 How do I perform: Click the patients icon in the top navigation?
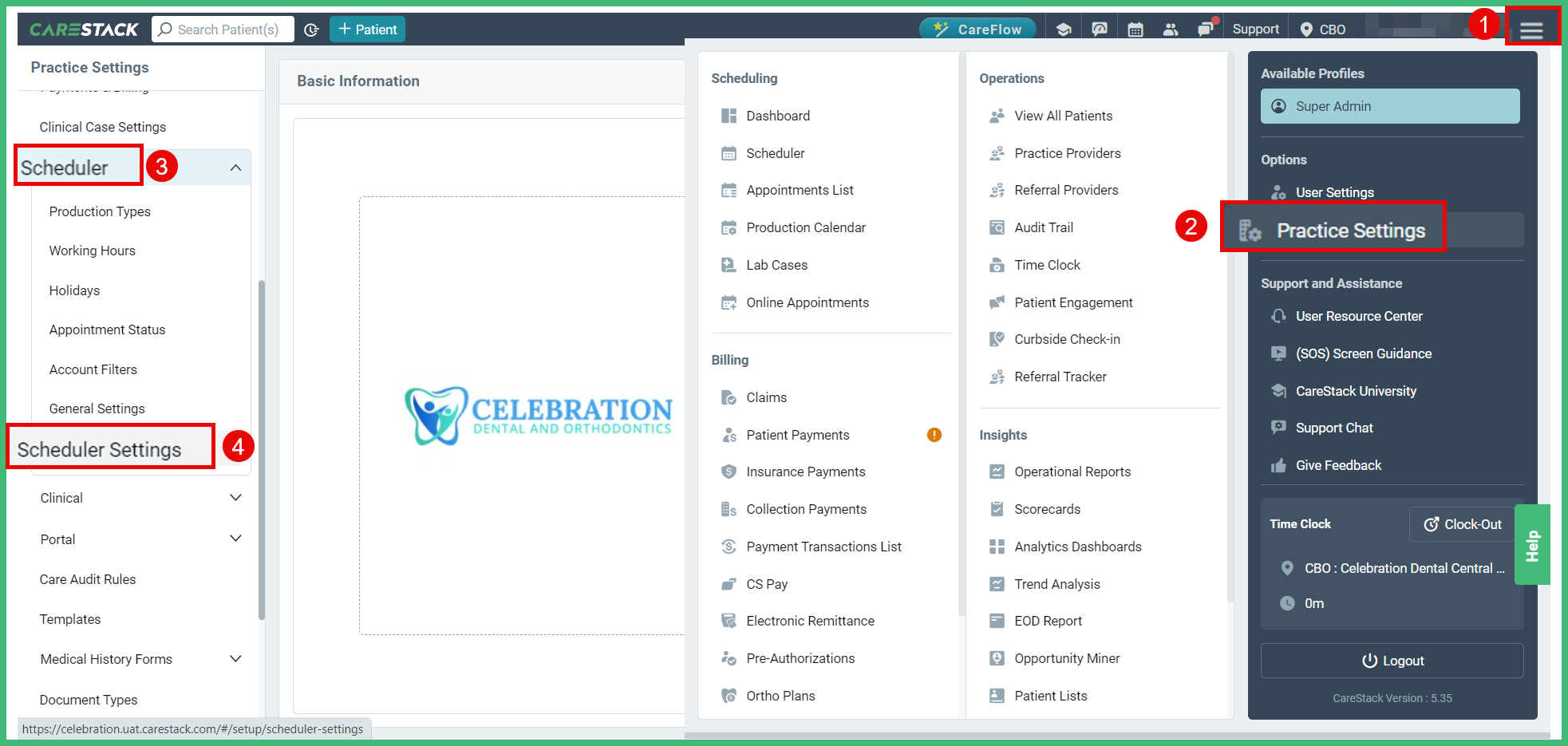click(x=1171, y=28)
